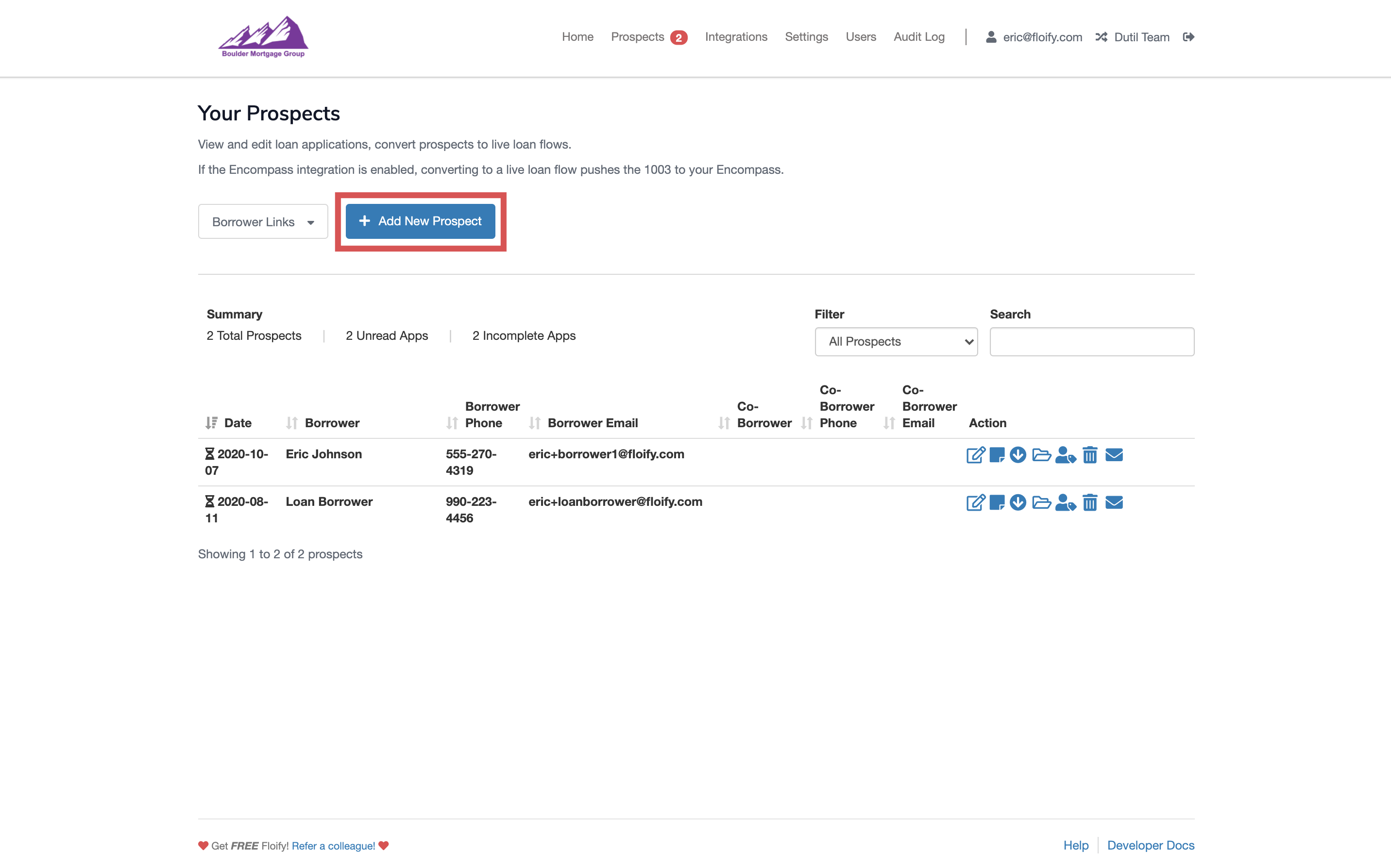
Task: Go to the Prospects menu item
Action: 637,37
